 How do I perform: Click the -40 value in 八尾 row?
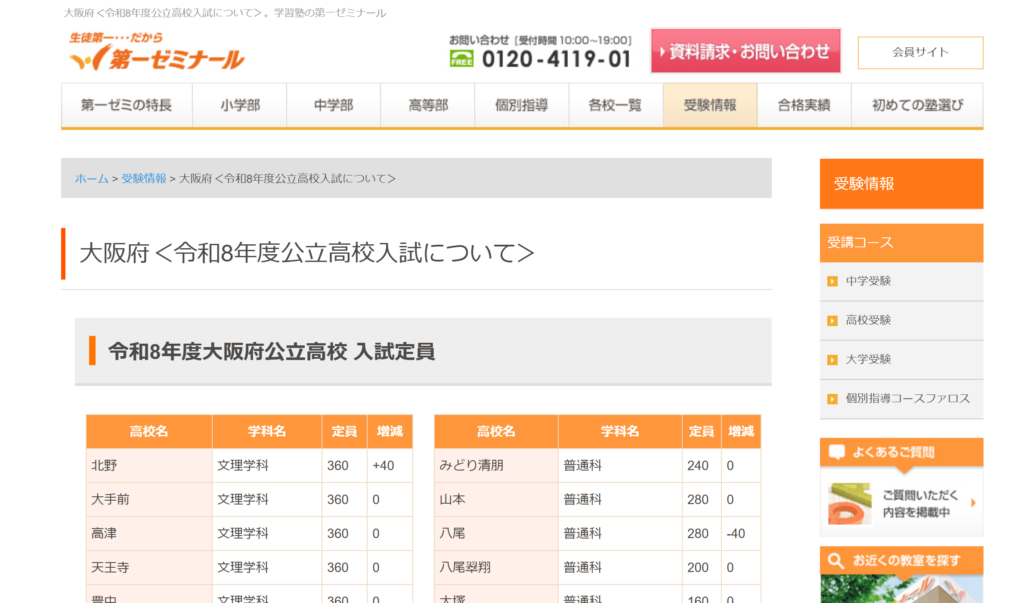736,534
